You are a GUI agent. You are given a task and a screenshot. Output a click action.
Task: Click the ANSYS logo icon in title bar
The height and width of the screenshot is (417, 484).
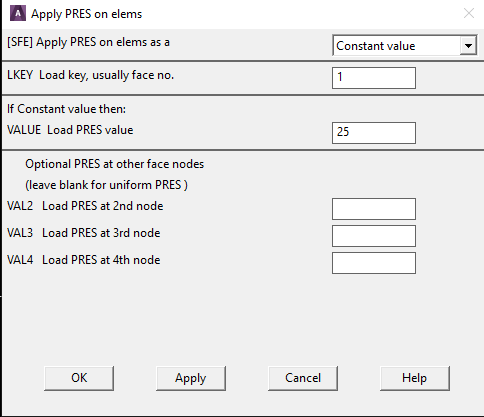coord(18,14)
